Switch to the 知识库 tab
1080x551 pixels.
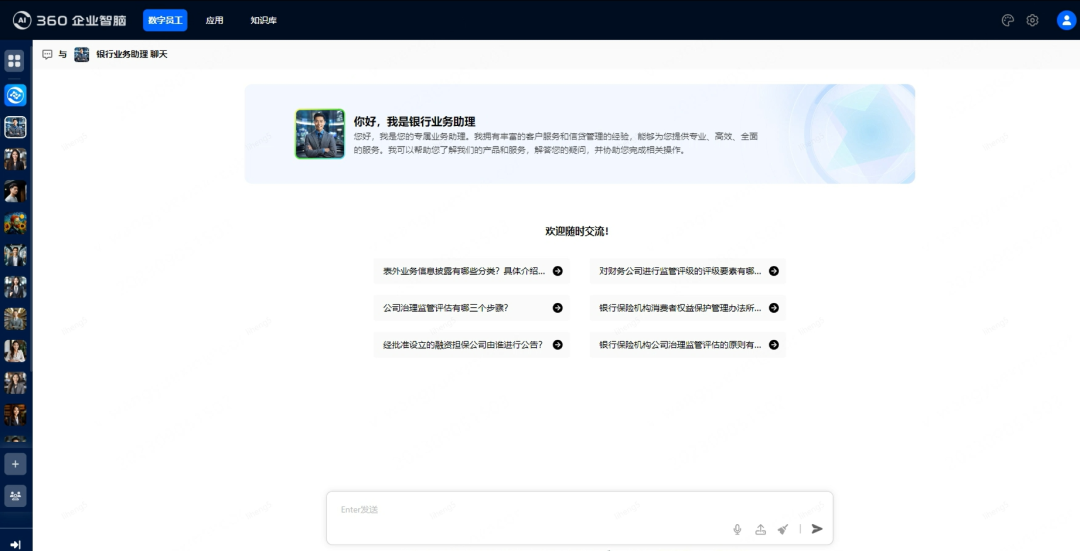click(x=264, y=20)
